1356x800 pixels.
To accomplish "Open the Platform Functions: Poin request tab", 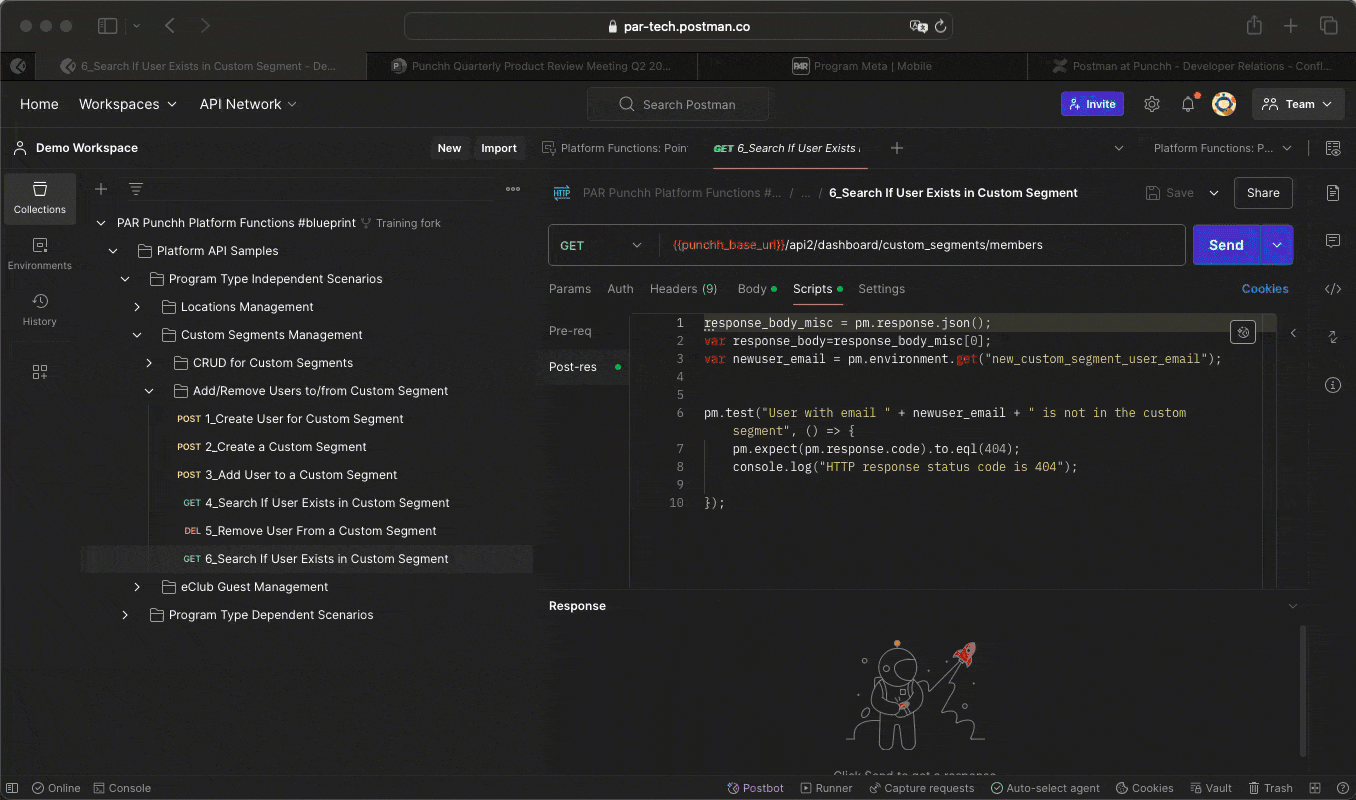I will pyautogui.click(x=615, y=148).
